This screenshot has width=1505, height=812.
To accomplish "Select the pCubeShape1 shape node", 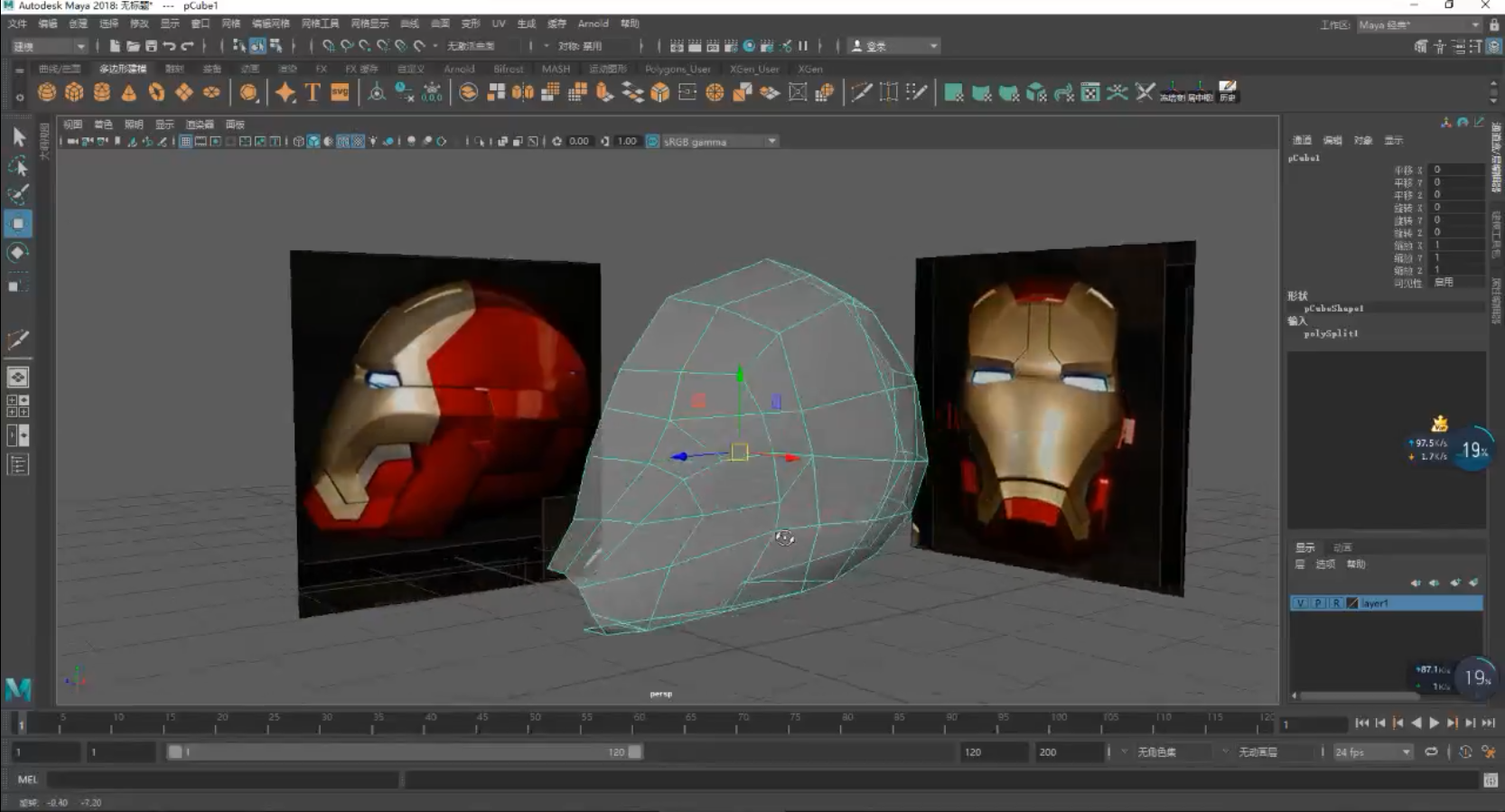I will click(1333, 308).
